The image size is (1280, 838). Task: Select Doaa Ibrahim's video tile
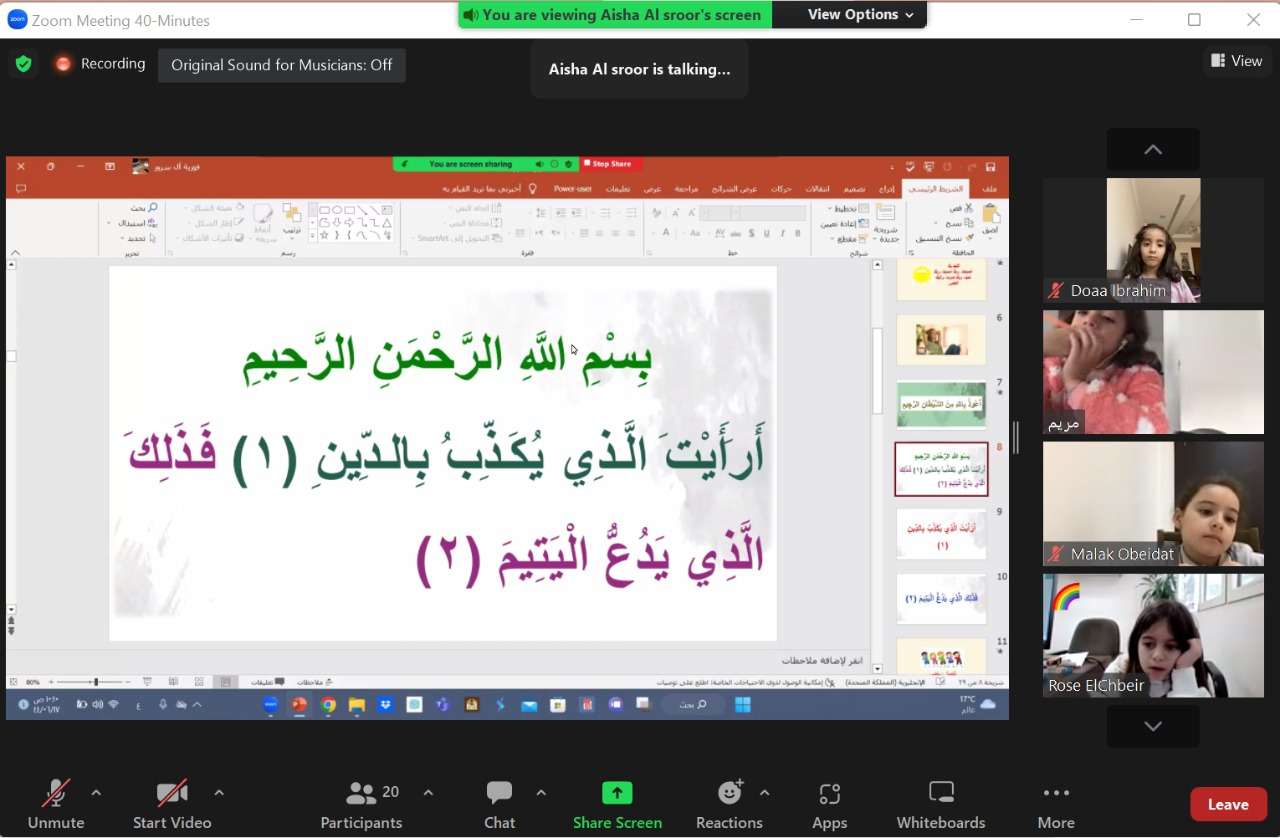[1153, 240]
